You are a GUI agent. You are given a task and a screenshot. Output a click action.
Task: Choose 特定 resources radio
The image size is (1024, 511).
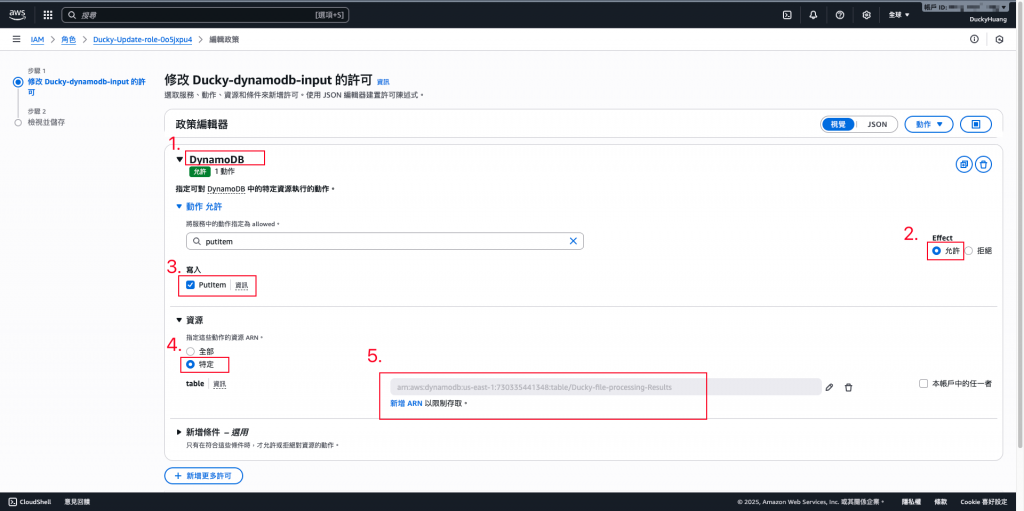coord(191,364)
